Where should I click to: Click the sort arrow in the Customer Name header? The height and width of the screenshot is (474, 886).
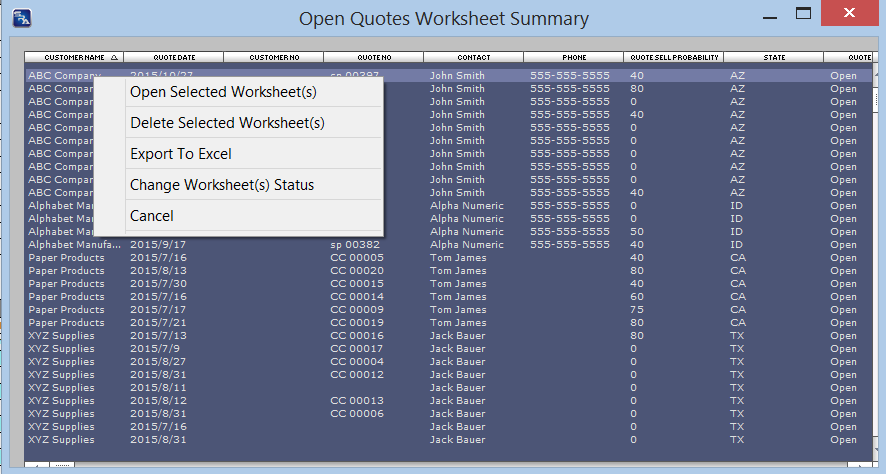[114, 58]
